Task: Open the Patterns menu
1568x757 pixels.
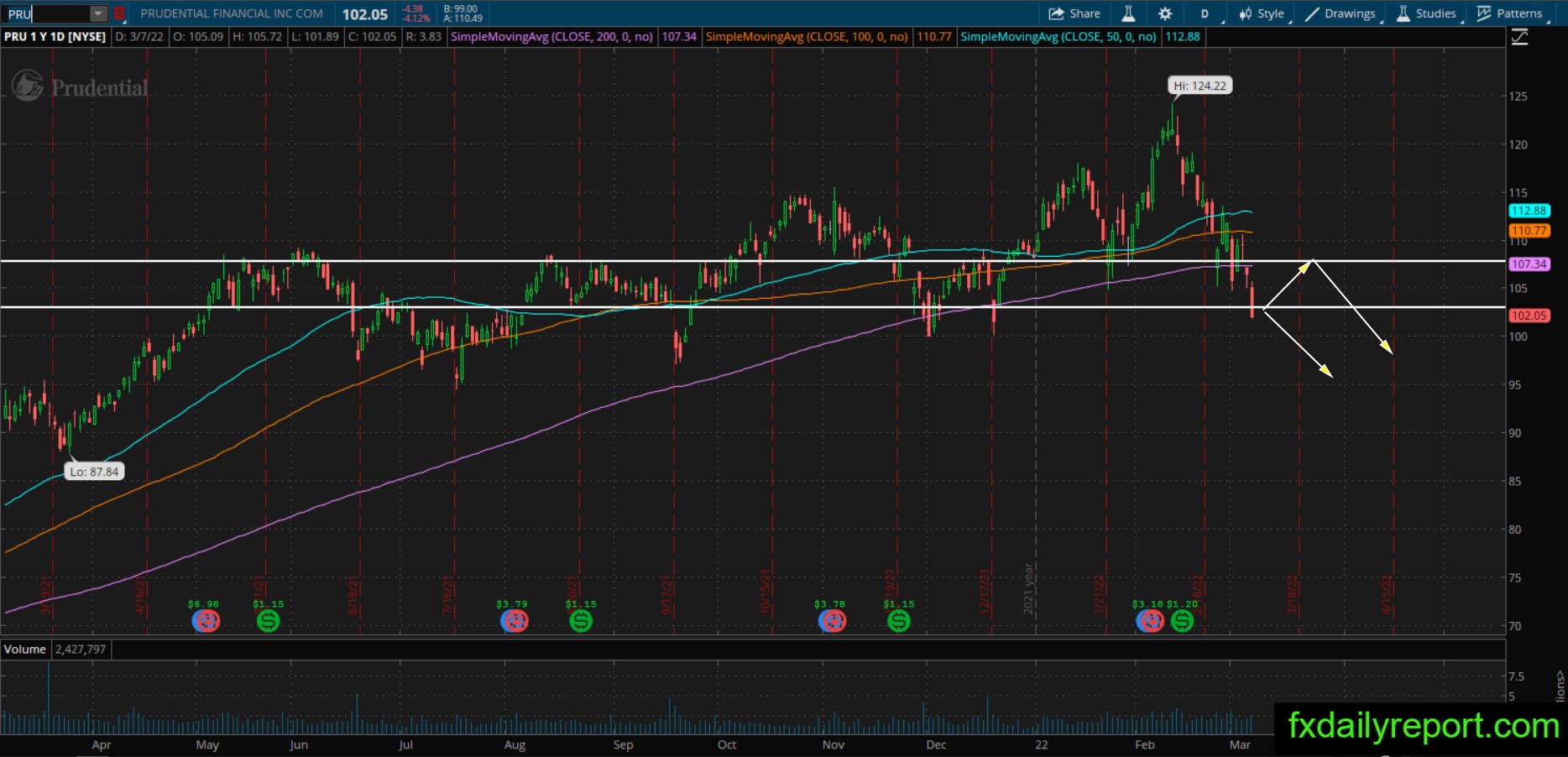Action: [1511, 13]
